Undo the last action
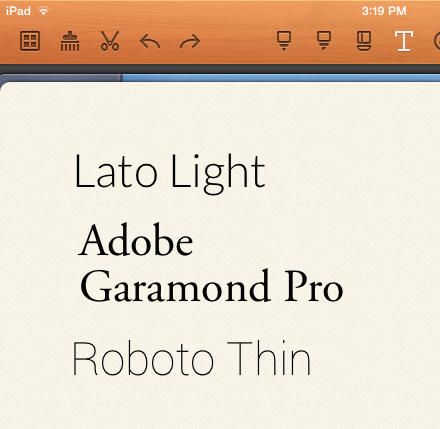This screenshot has height=429, width=440. coord(150,42)
